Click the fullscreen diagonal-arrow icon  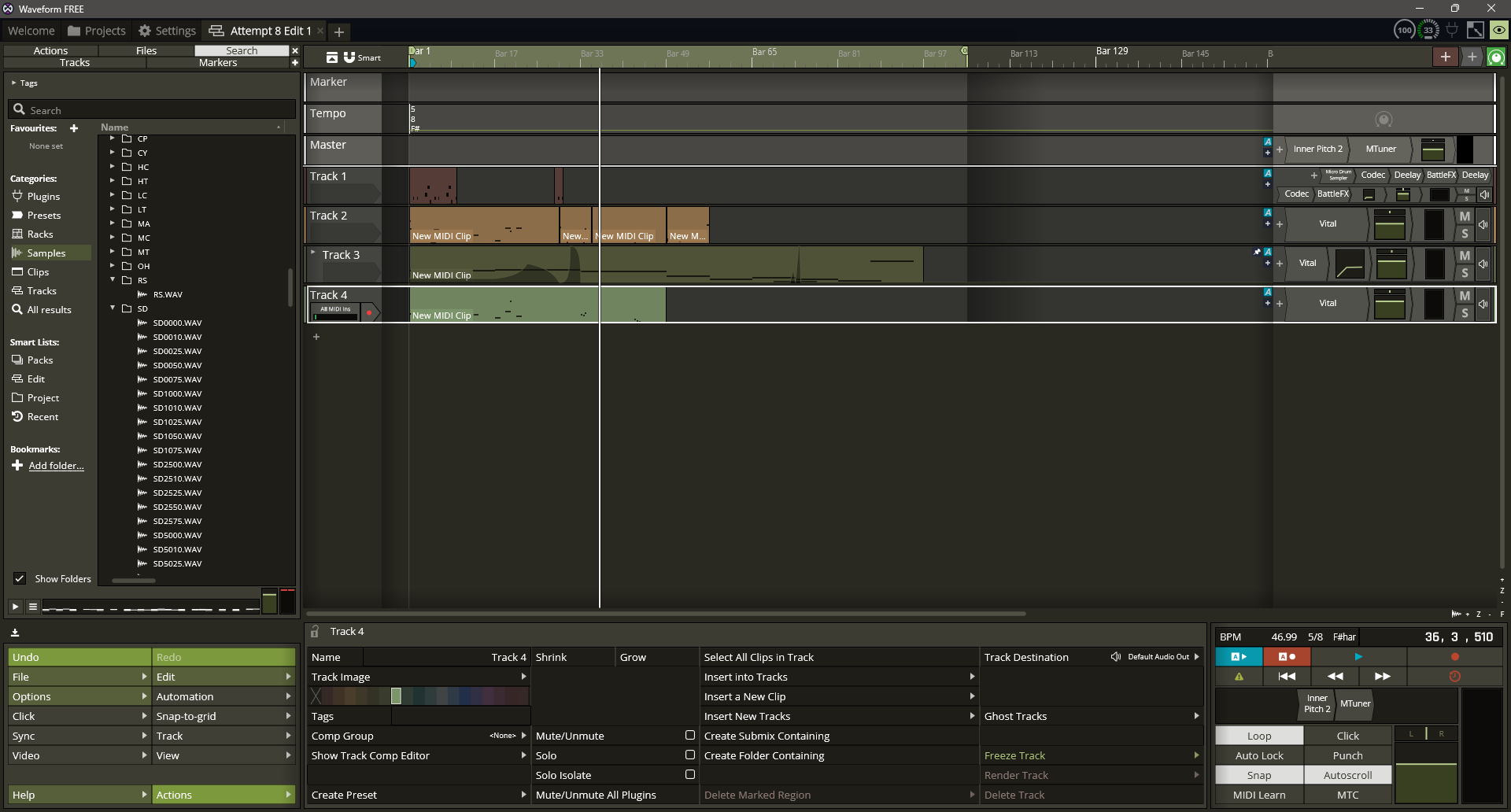(x=1476, y=31)
